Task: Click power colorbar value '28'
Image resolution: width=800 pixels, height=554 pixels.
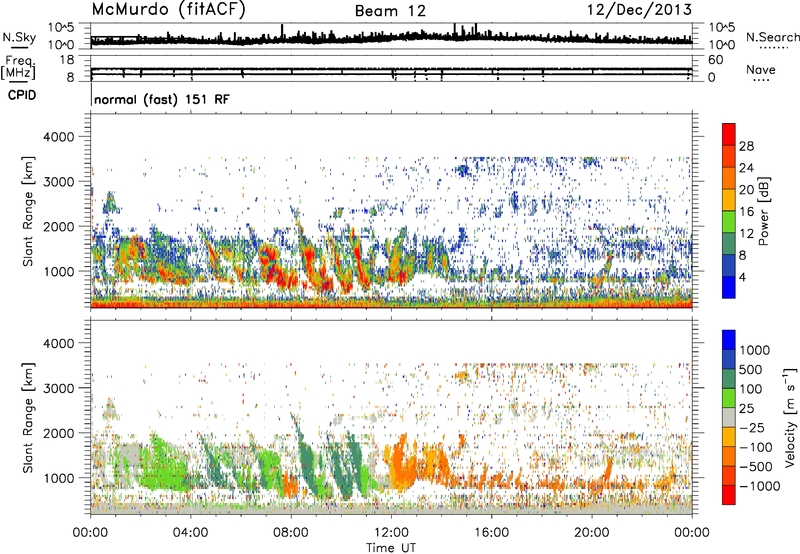Action: [x=746, y=146]
